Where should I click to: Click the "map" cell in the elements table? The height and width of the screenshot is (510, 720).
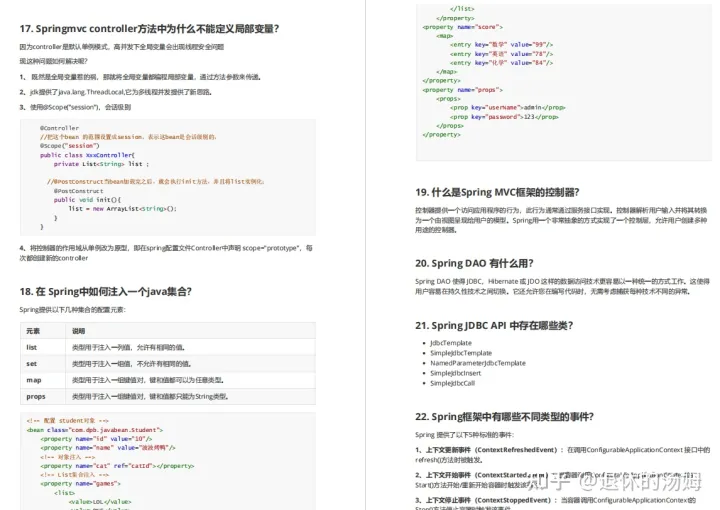[x=43, y=380]
